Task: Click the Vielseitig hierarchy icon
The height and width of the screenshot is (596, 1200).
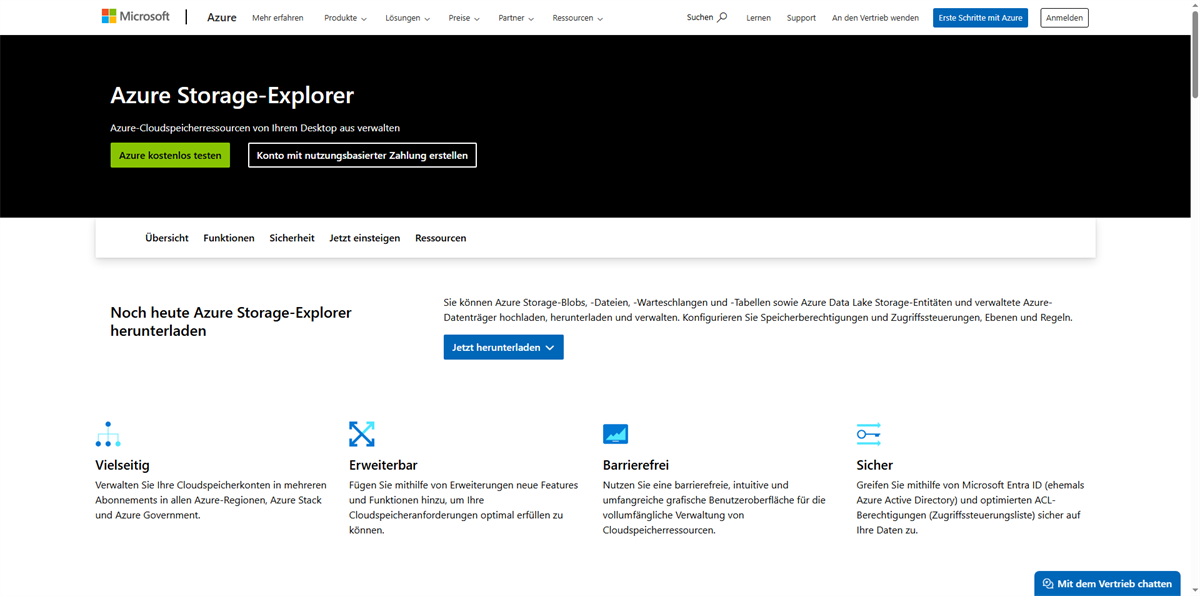Action: click(108, 434)
